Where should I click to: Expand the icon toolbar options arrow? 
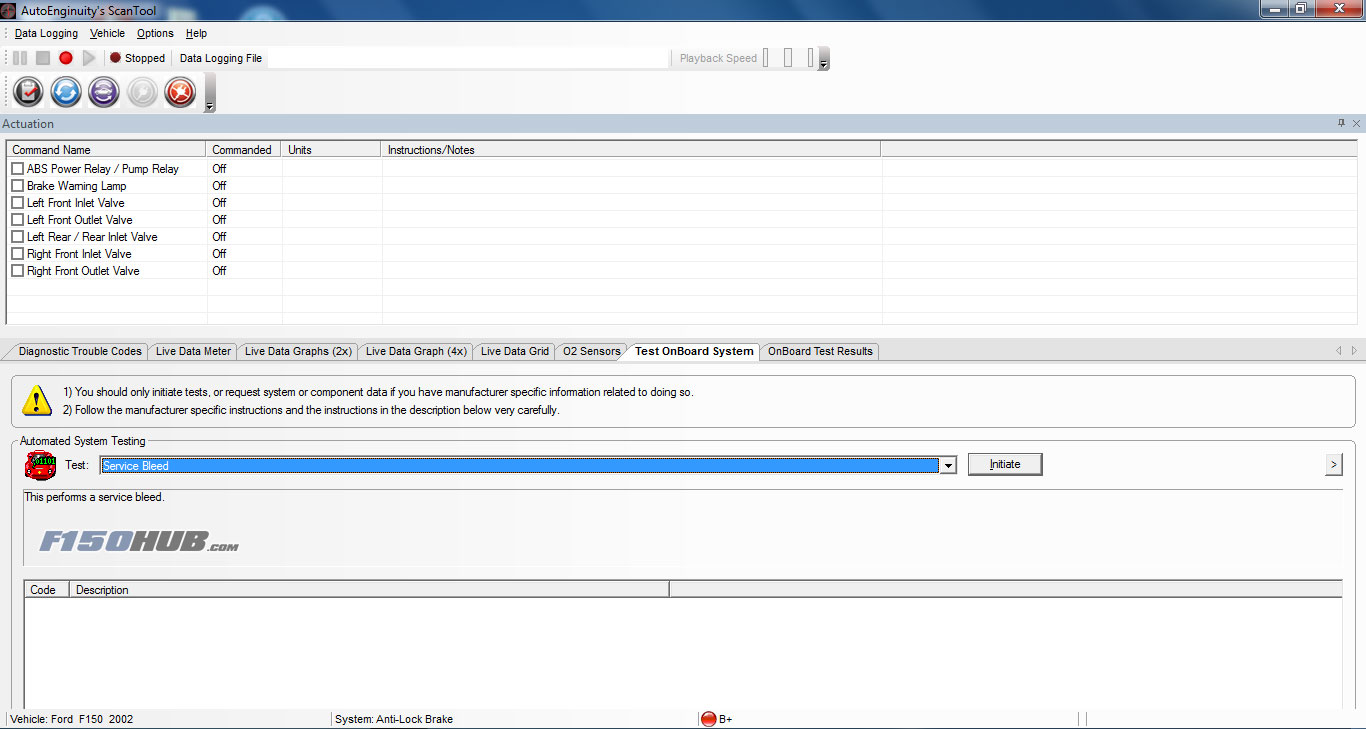pyautogui.click(x=209, y=105)
